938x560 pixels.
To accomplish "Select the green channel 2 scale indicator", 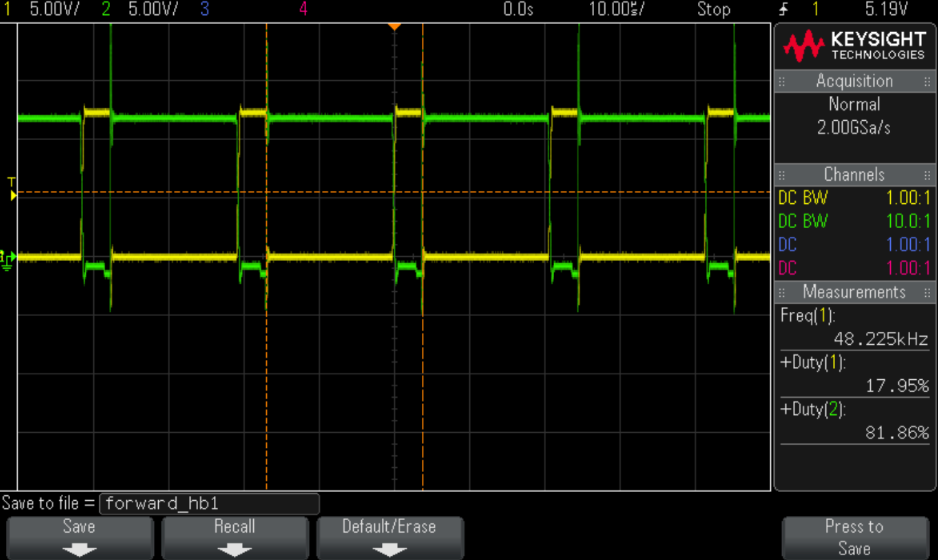I will pos(140,9).
